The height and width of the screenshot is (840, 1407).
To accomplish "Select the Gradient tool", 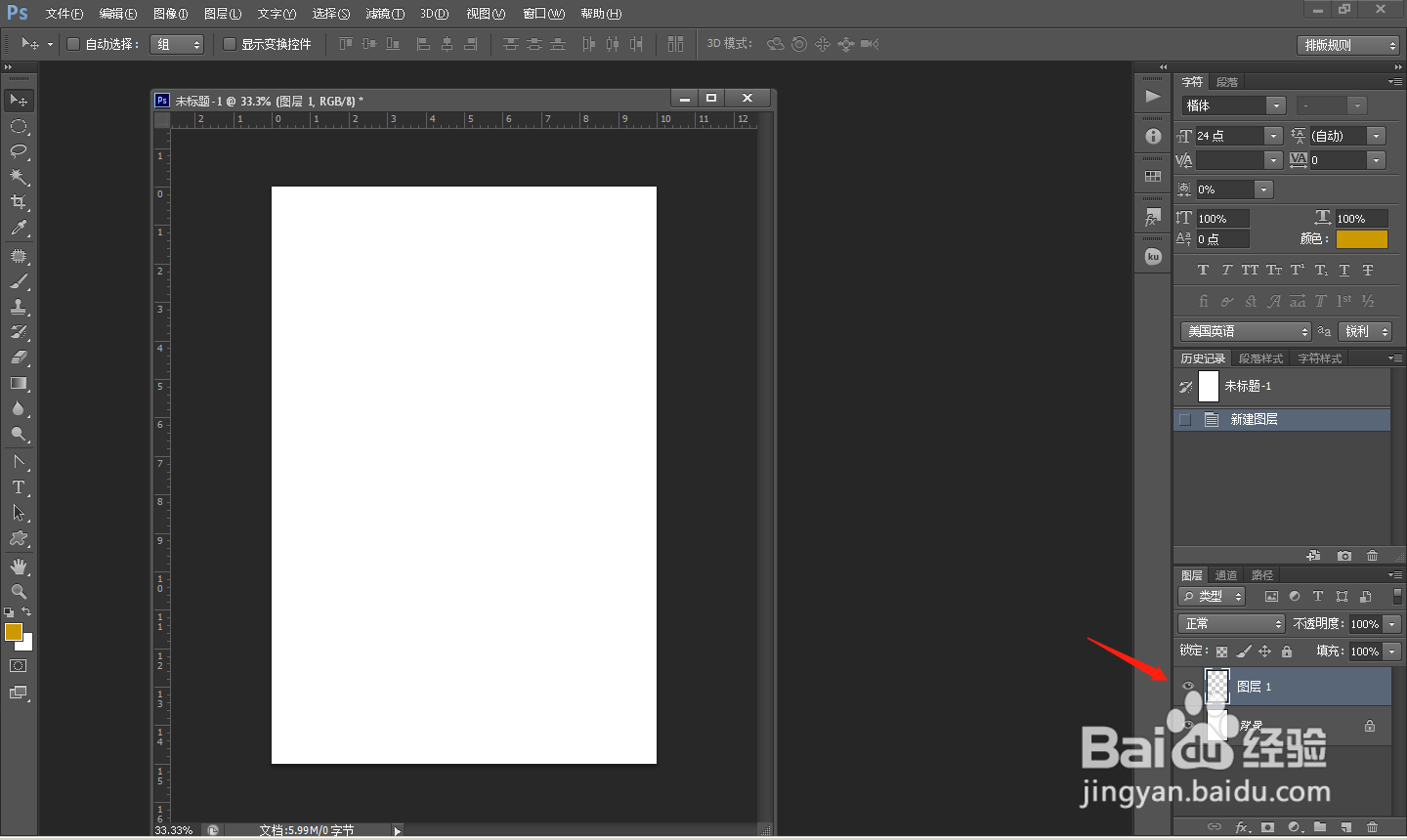I will point(19,383).
